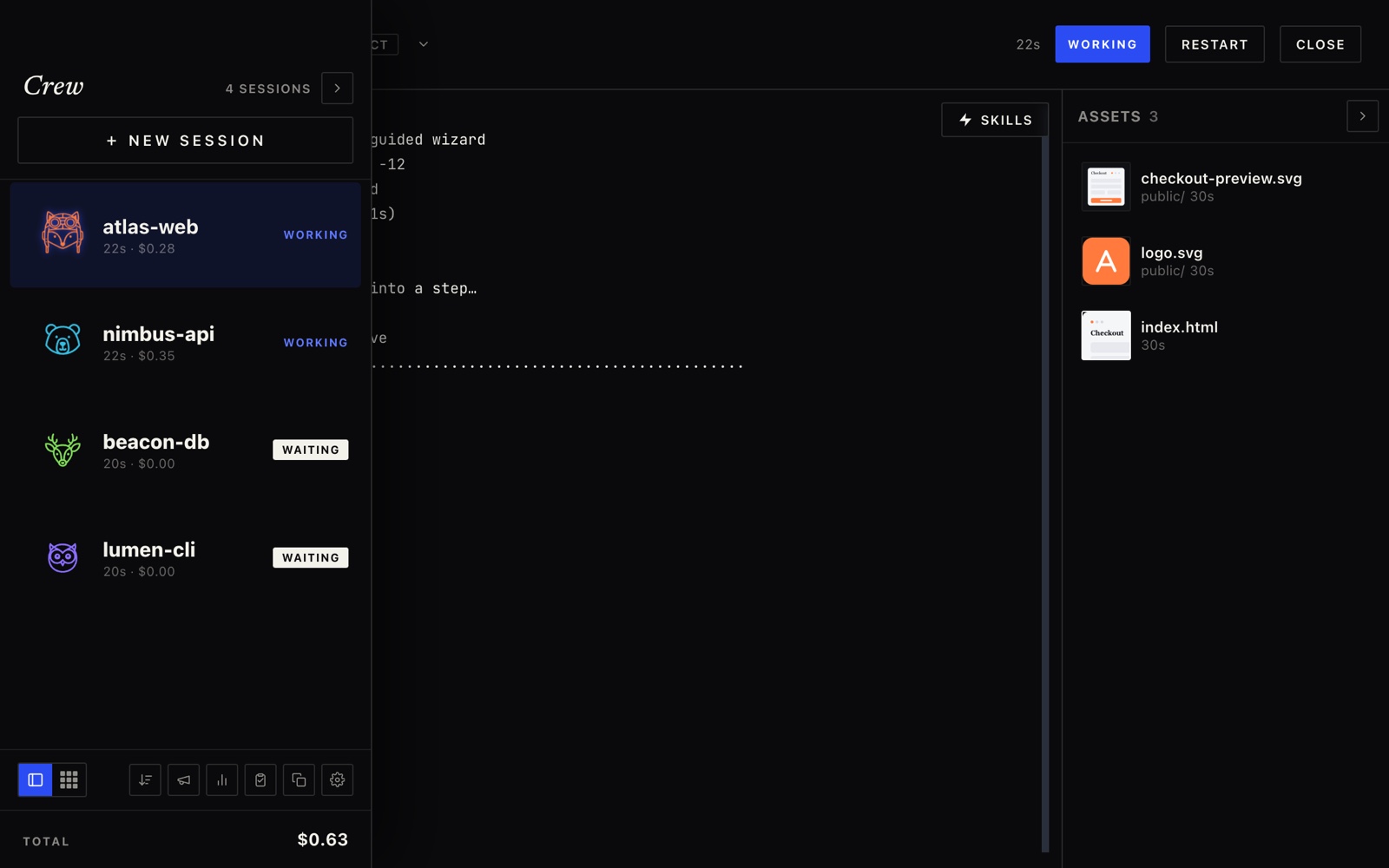Click WORKING status of nimbus-api row
The width and height of the screenshot is (1389, 868).
[315, 343]
